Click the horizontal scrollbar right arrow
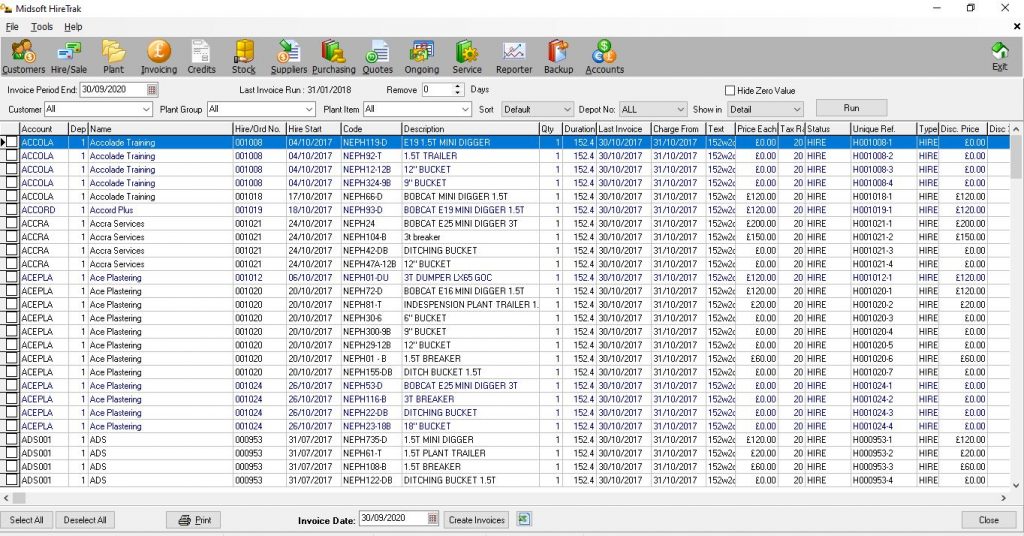The image size is (1024, 536). pyautogui.click(x=1004, y=498)
